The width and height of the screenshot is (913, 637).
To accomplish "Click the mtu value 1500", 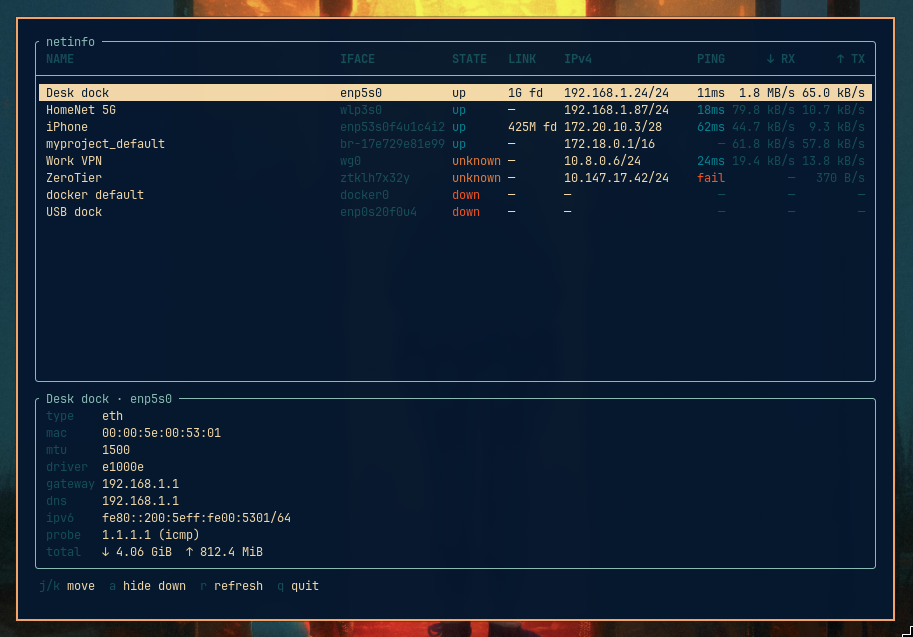I will pos(116,450).
